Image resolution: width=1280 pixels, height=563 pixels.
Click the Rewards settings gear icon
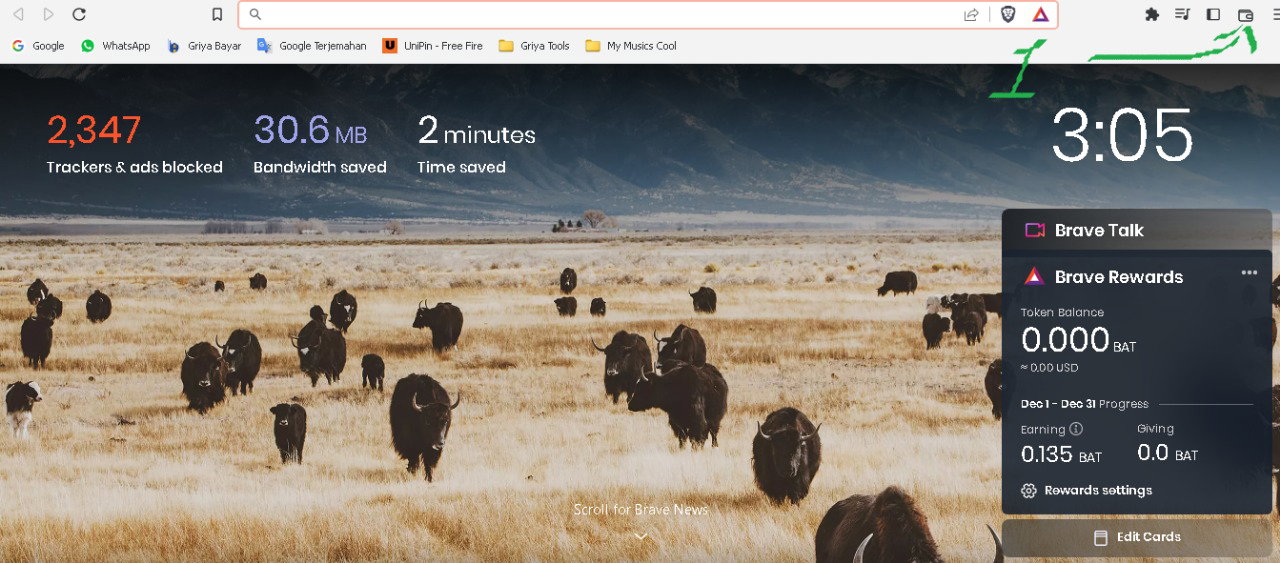[x=1028, y=491]
